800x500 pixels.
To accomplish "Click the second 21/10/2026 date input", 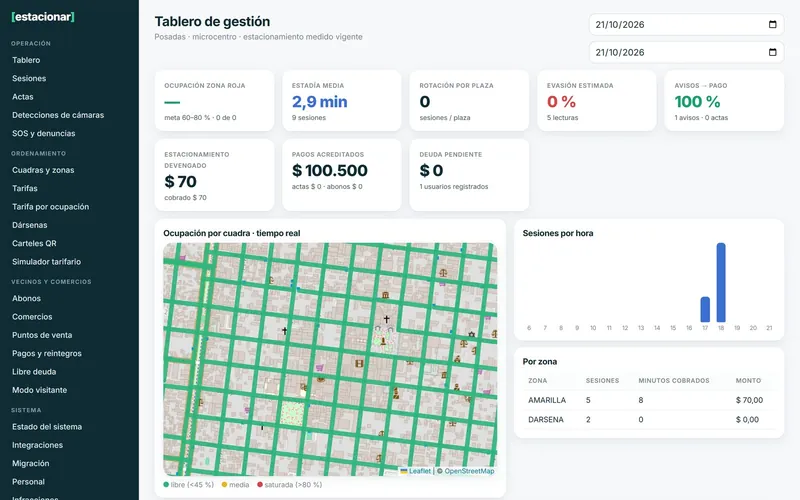I will (686, 52).
